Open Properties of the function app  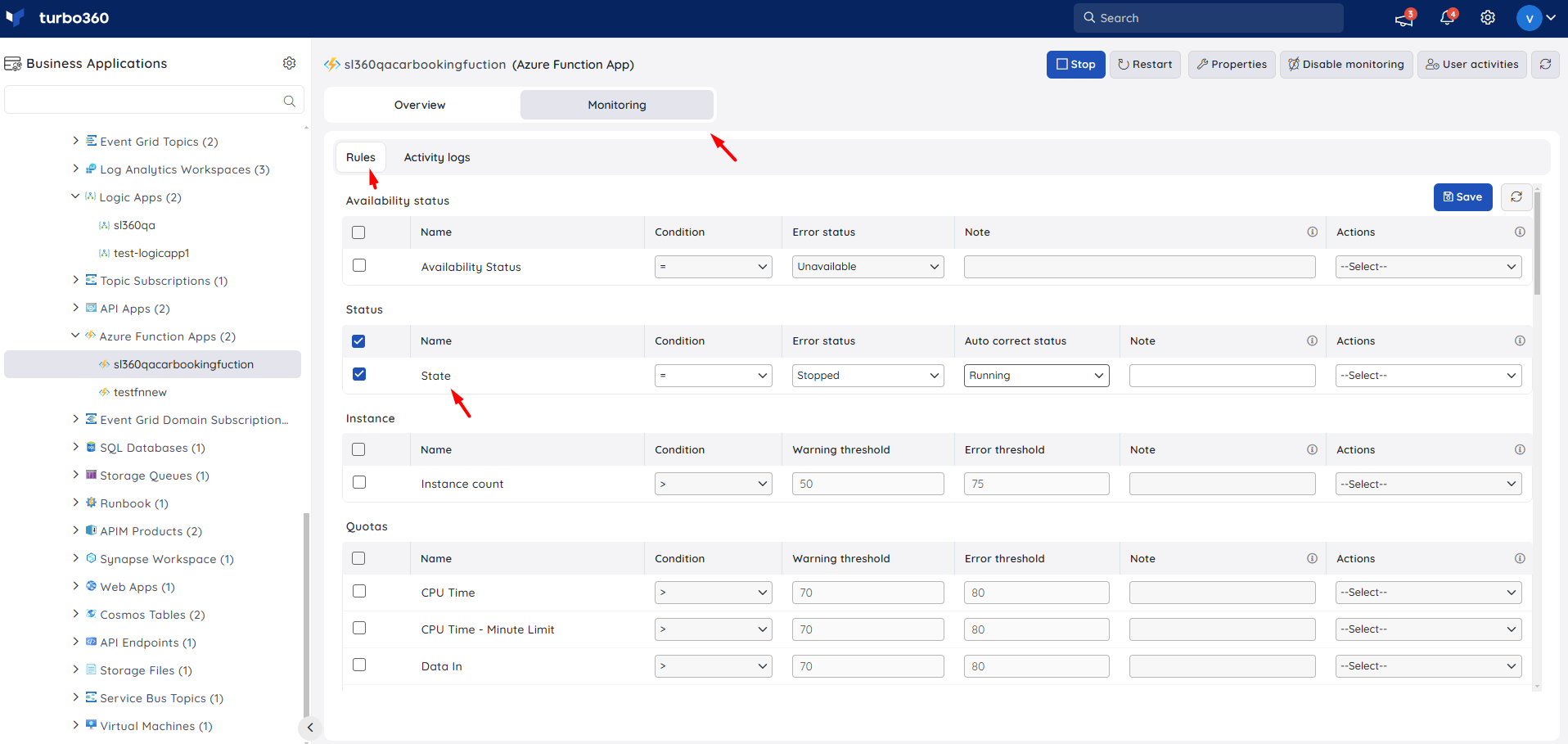point(1232,64)
